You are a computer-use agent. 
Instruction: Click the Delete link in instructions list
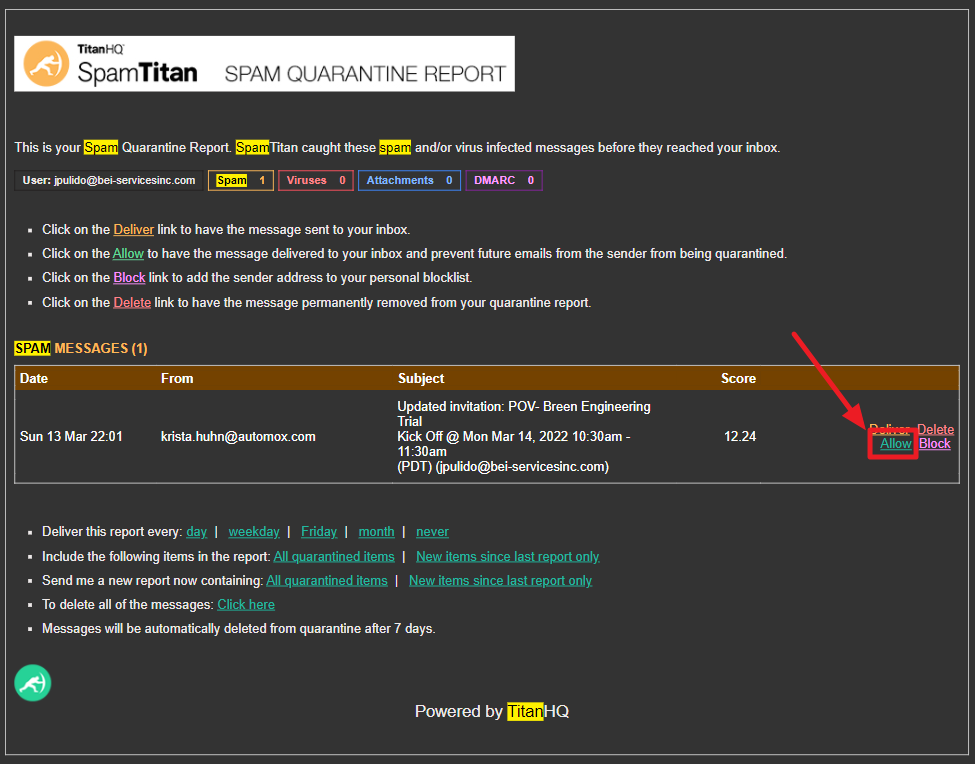[132, 303]
